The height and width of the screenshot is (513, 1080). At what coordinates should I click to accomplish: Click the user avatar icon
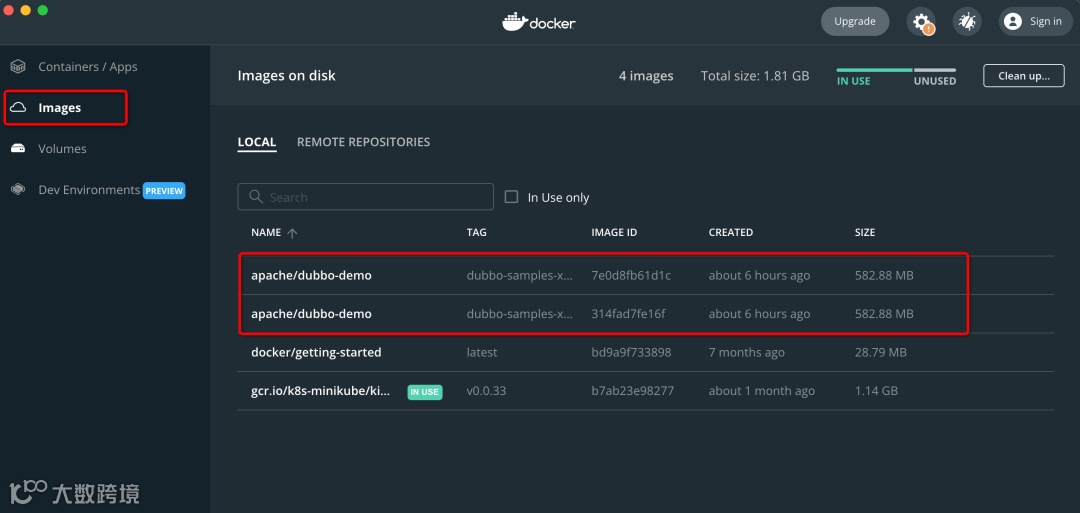click(x=1012, y=21)
